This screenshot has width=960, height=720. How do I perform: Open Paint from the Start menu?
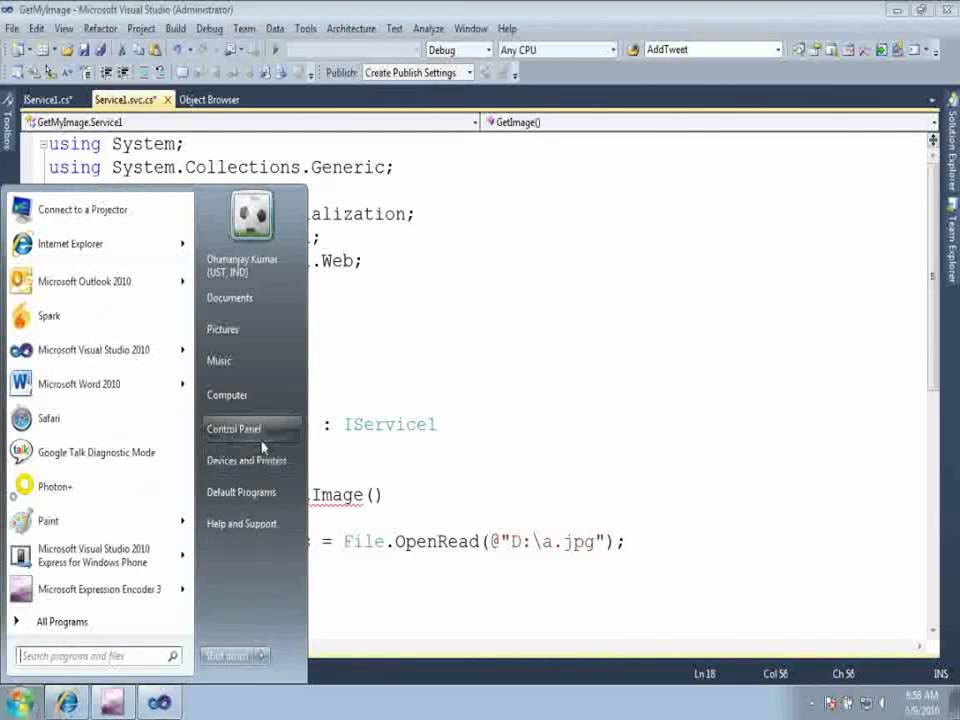pos(48,521)
